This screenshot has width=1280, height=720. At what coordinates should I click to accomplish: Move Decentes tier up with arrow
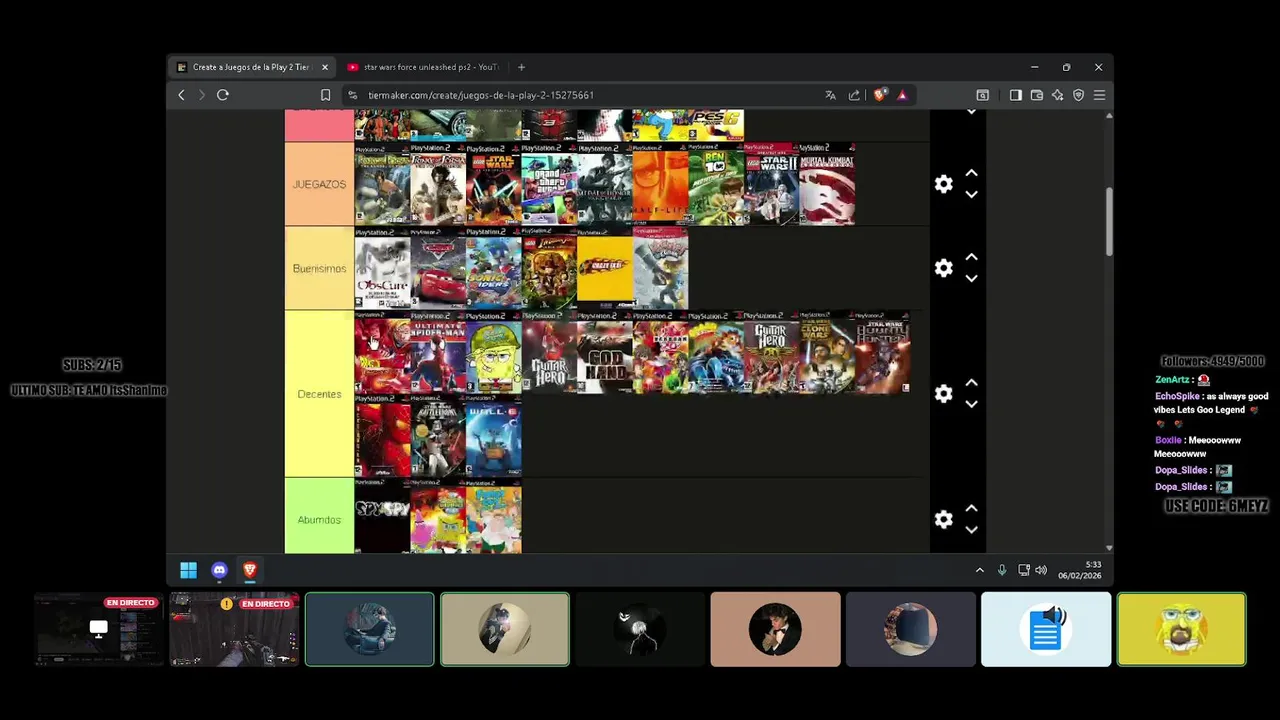(x=971, y=383)
